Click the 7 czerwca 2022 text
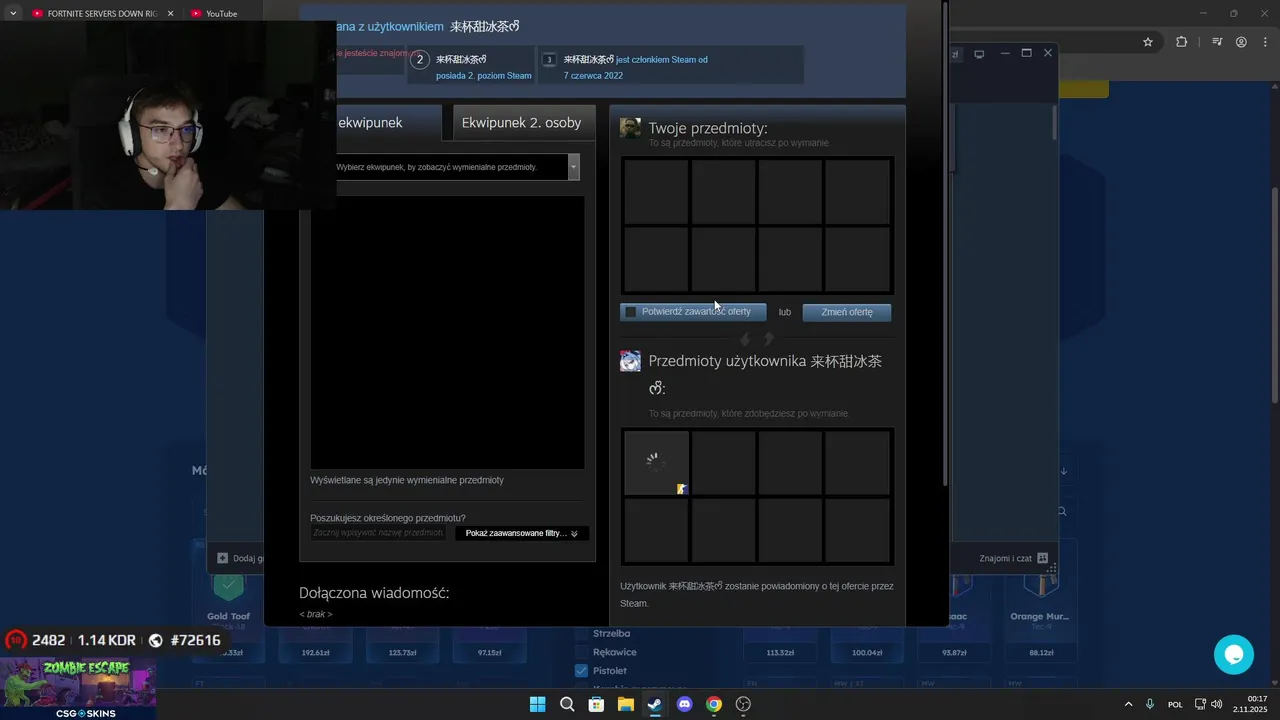Viewport: 1280px width, 720px height. coord(593,75)
